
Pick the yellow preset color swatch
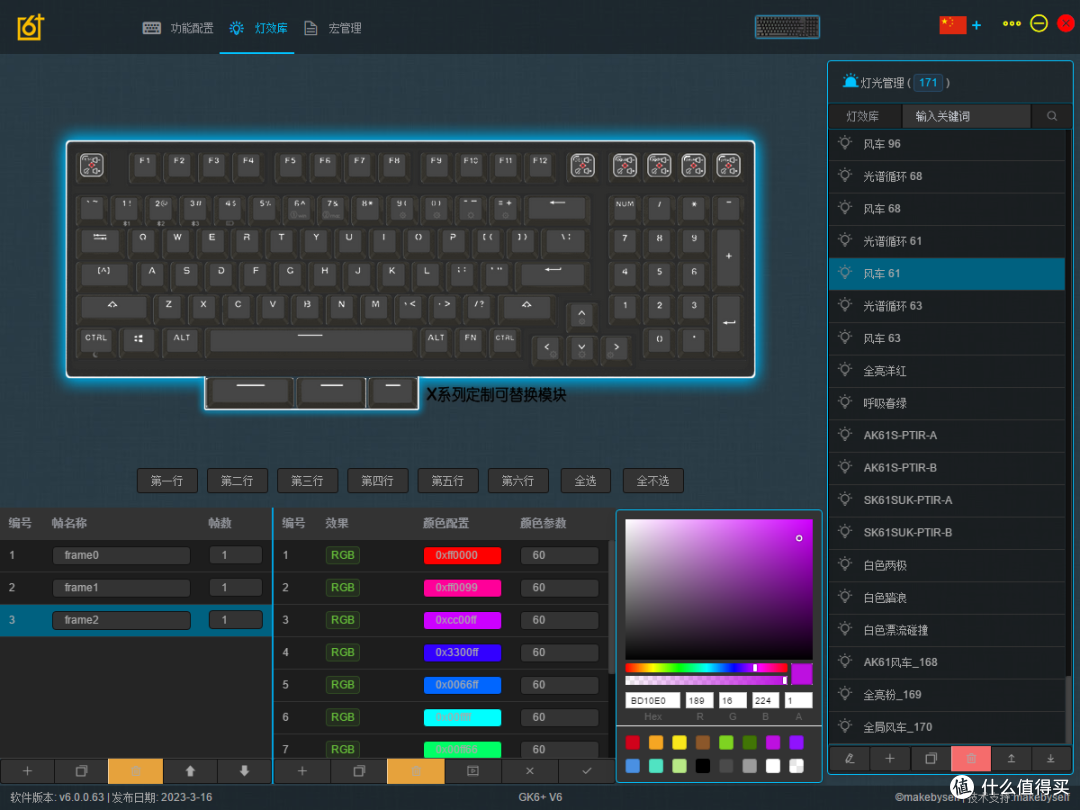pyautogui.click(x=679, y=742)
